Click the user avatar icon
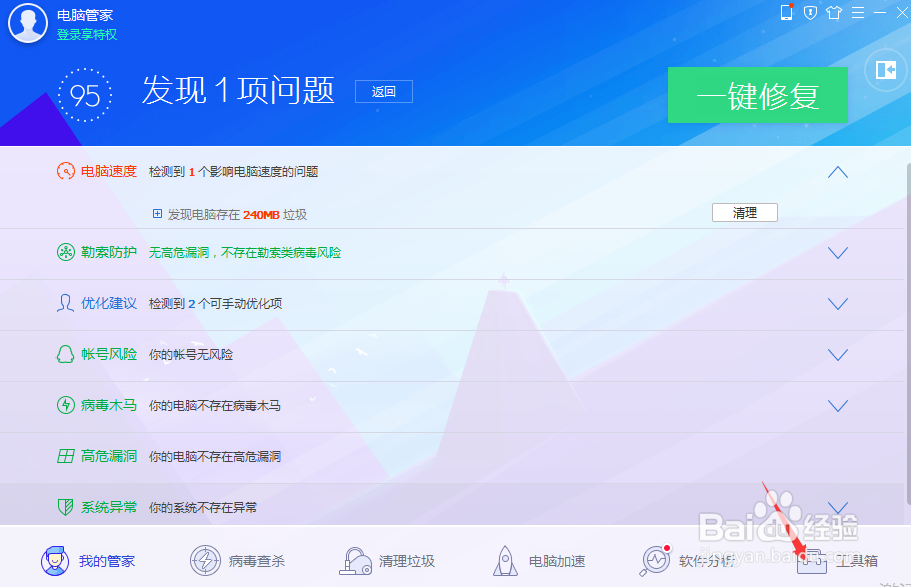Image resolution: width=911 pixels, height=587 pixels. pos(27,23)
